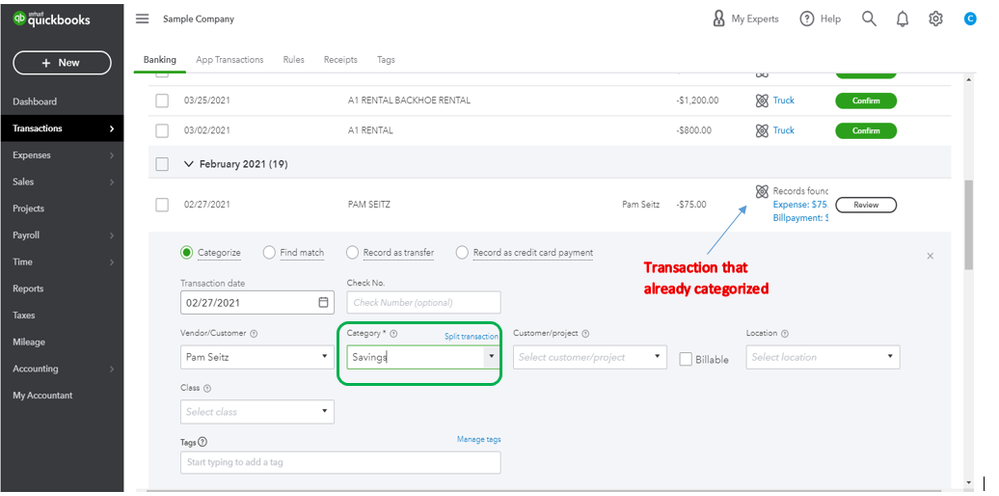Confirm the A1 RENTAL BACKHOE RENTAL transaction
The height and width of the screenshot is (496, 999).
866,101
